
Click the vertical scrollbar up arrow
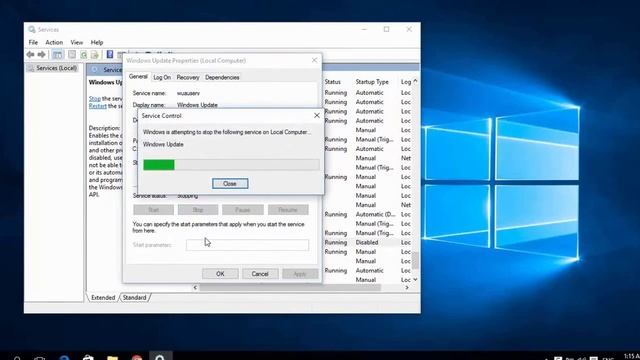tap(415, 81)
